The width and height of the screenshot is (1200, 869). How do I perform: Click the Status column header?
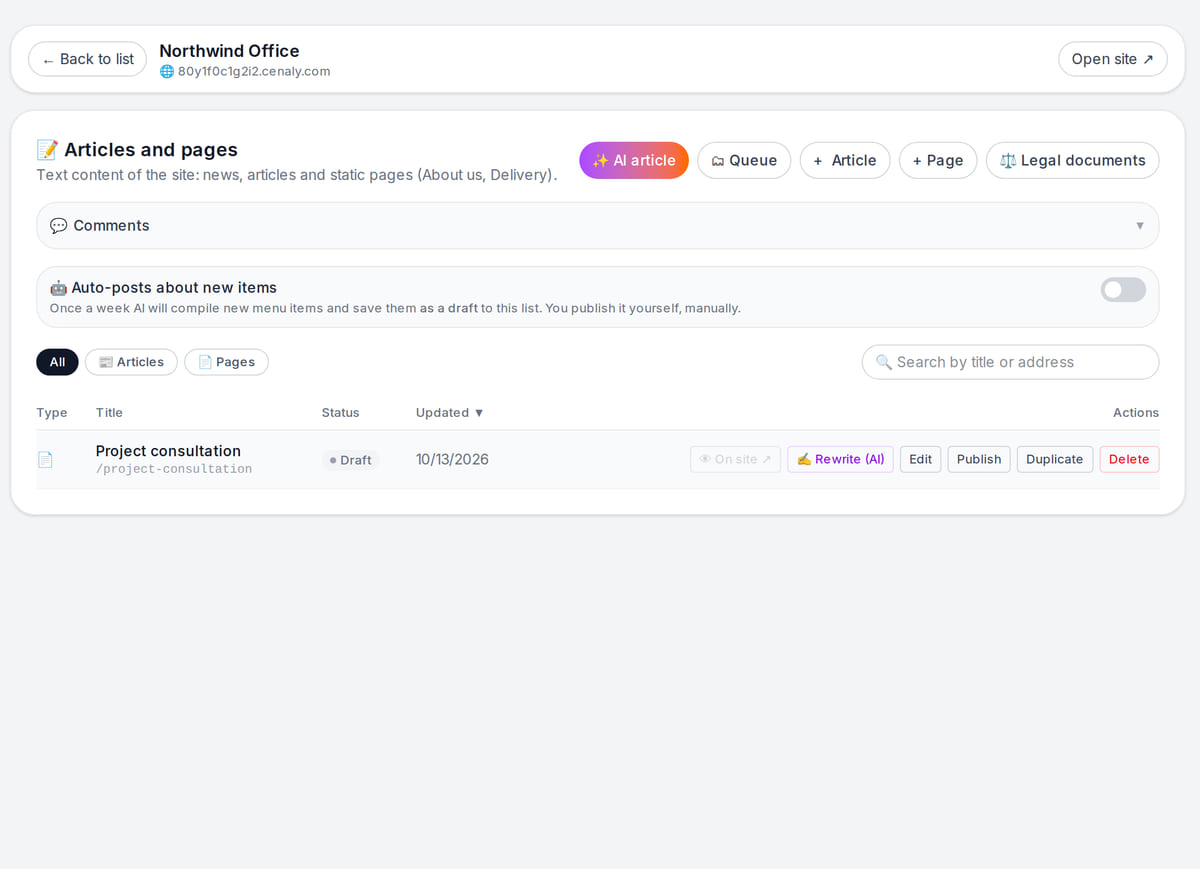(340, 413)
